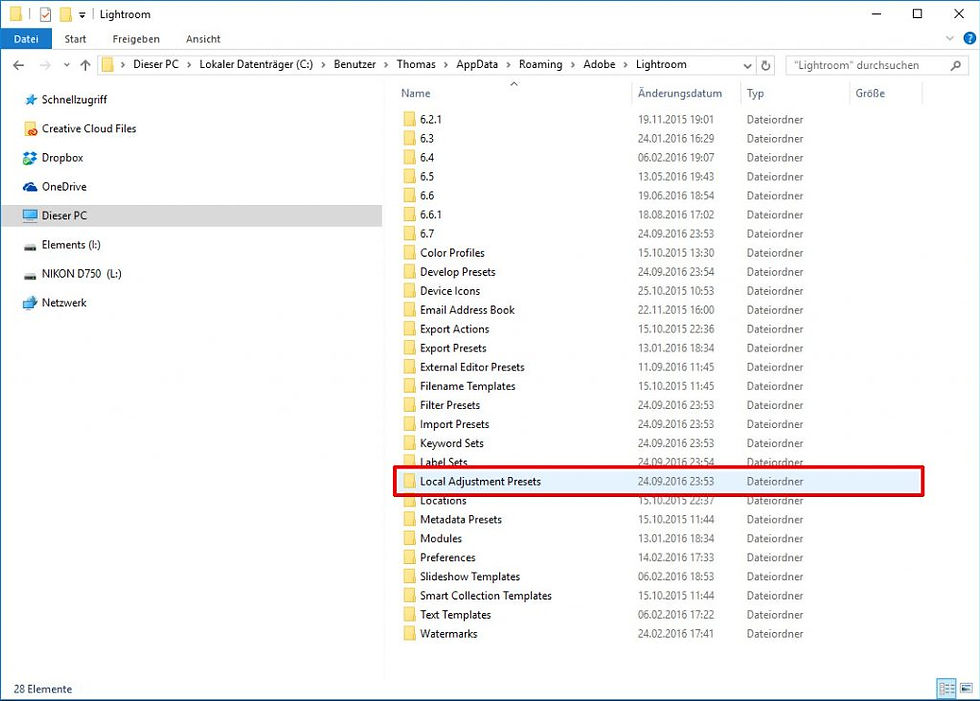Select the Preferences folder icon
This screenshot has width=980, height=701.
pyautogui.click(x=409, y=558)
